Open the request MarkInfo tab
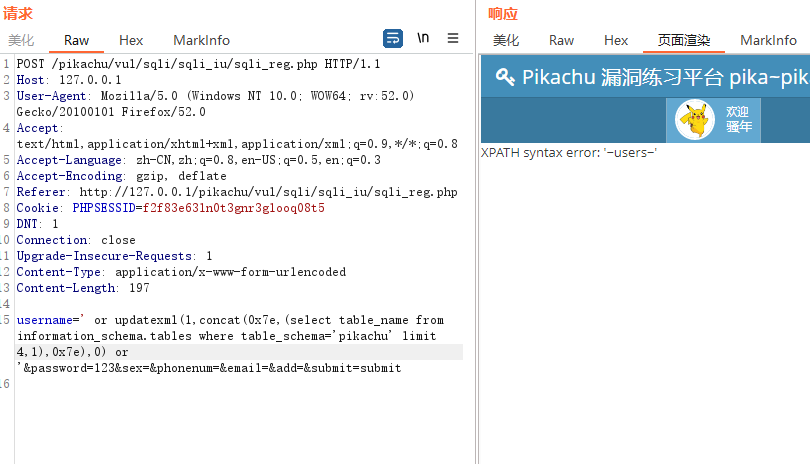The image size is (810, 464). tap(201, 40)
